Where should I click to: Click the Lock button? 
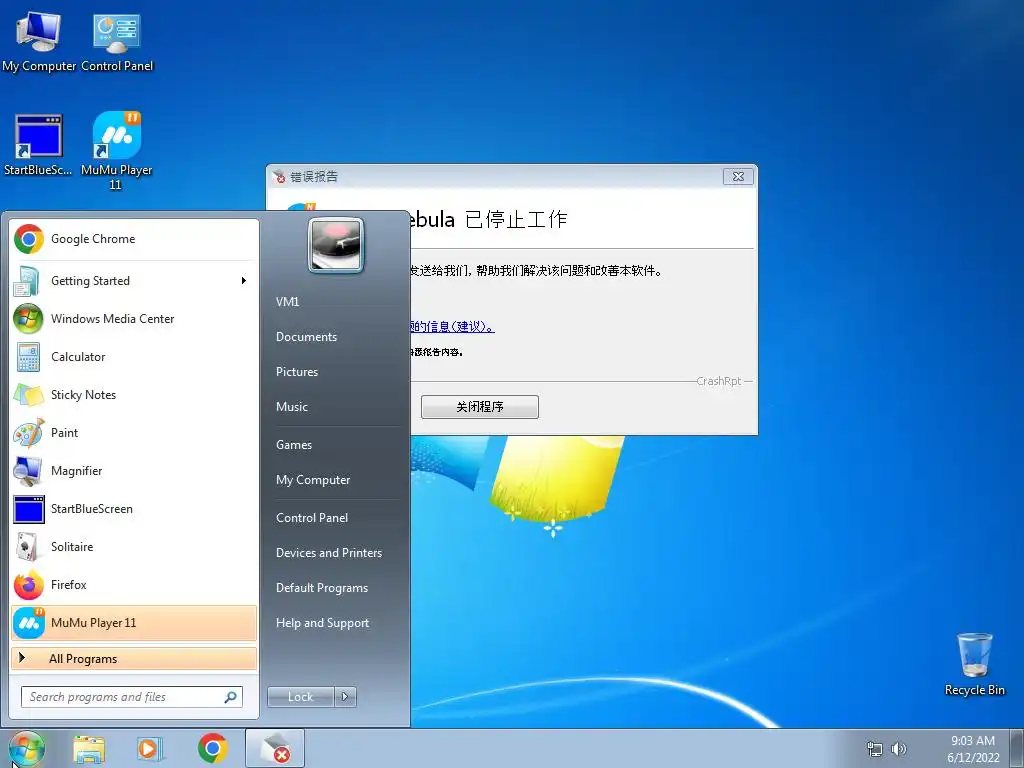point(301,697)
